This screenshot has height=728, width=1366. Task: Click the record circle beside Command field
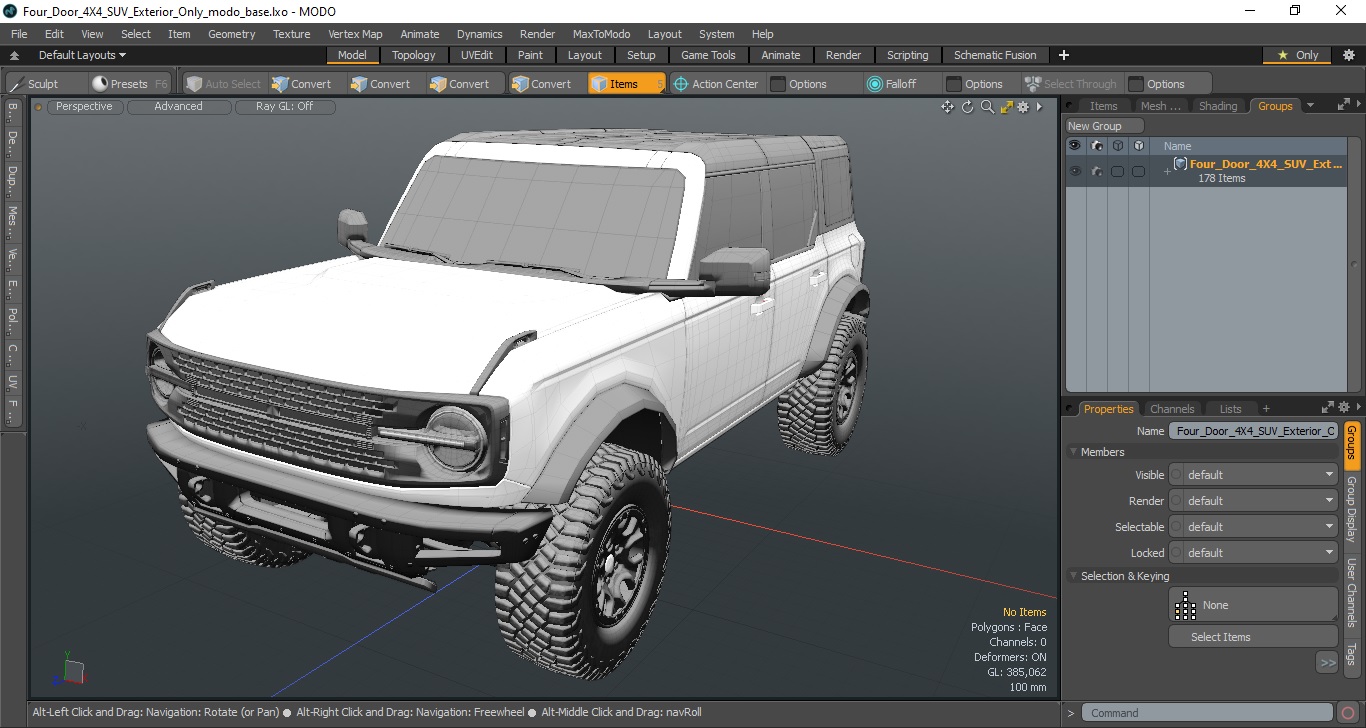[1349, 713]
